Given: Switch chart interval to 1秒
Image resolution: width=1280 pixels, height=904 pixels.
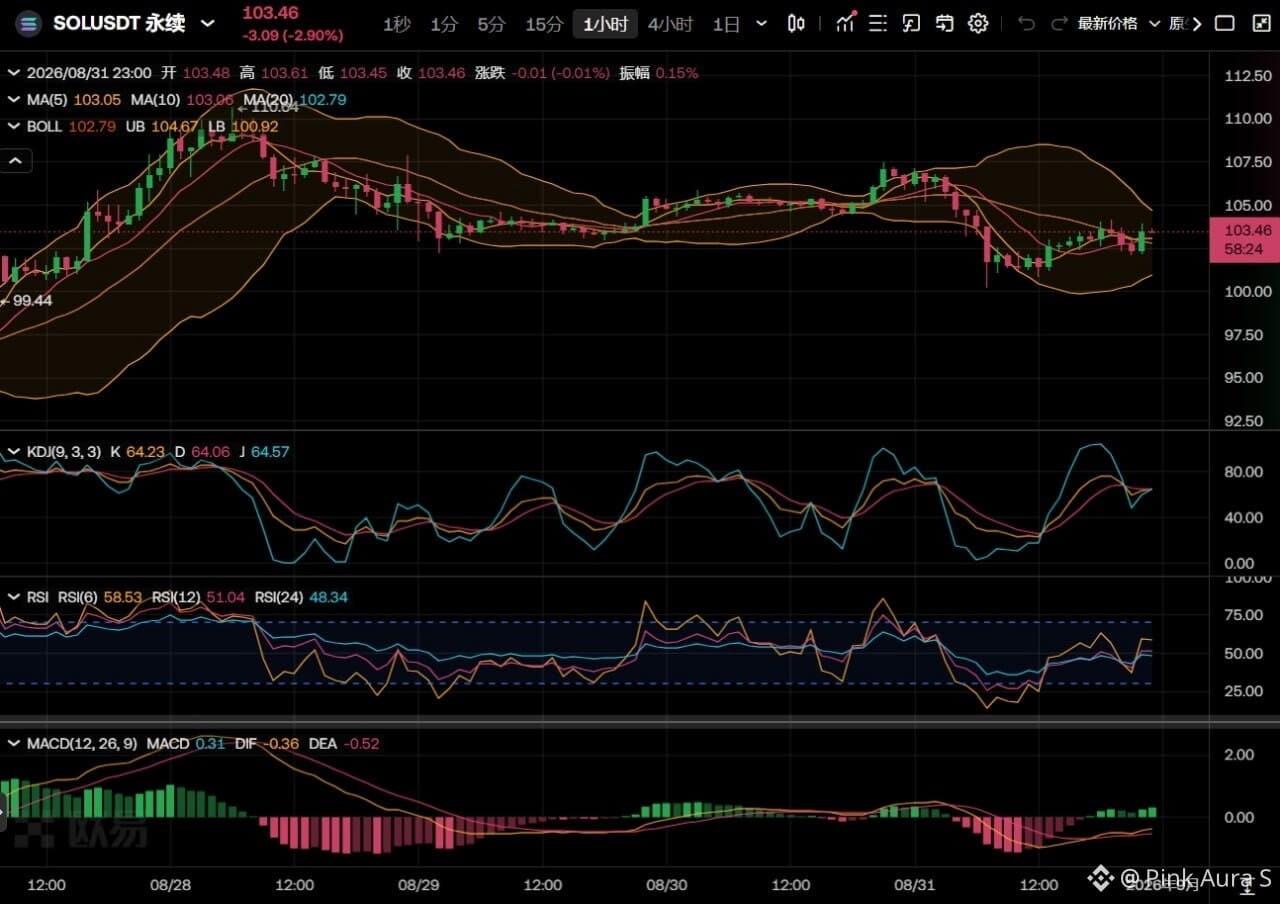Looking at the screenshot, I should click(396, 24).
